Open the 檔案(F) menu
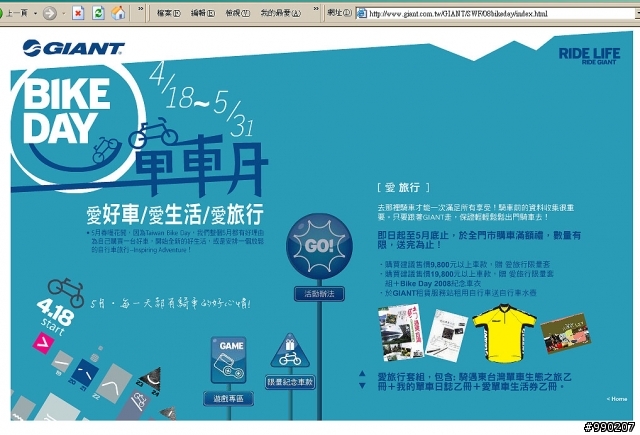The image size is (640, 435). [x=169, y=13]
